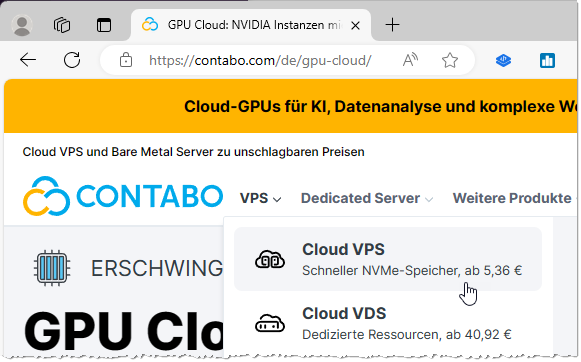Choose the Cloud VPS menu entry
581x362 pixels.
pyautogui.click(x=388, y=259)
